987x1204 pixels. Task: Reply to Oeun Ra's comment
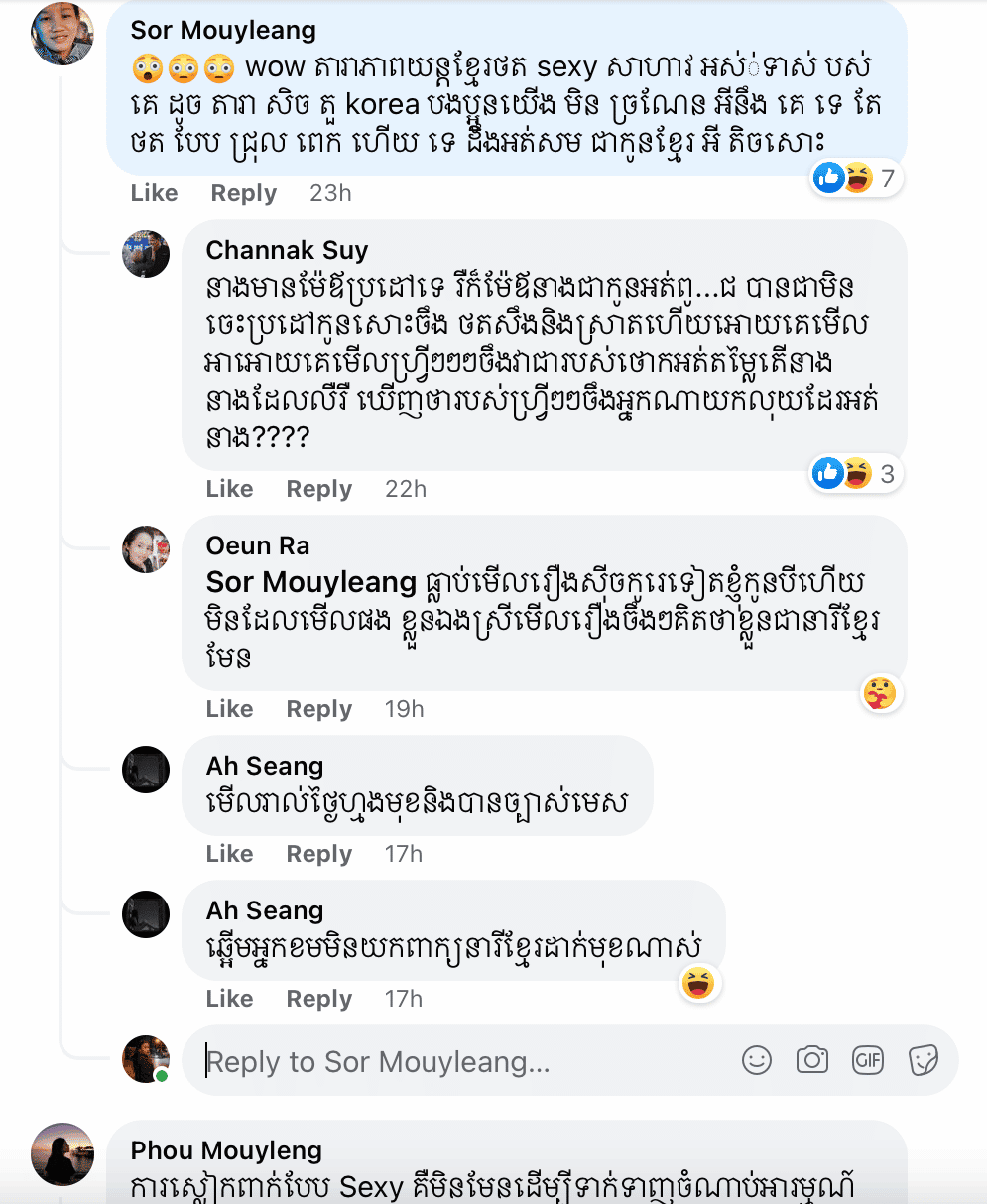pyautogui.click(x=318, y=709)
